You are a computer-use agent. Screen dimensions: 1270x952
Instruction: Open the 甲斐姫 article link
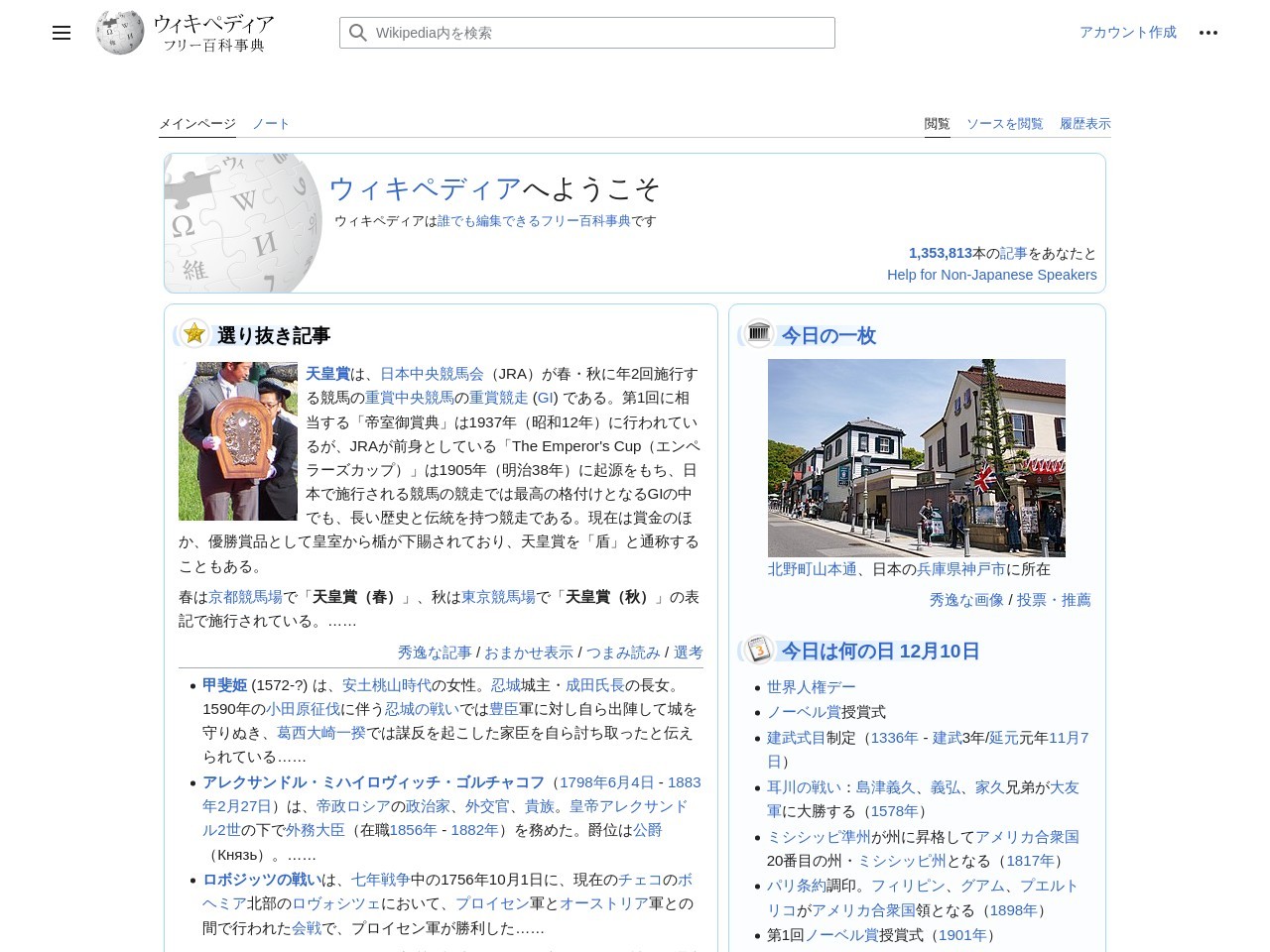[x=224, y=685]
